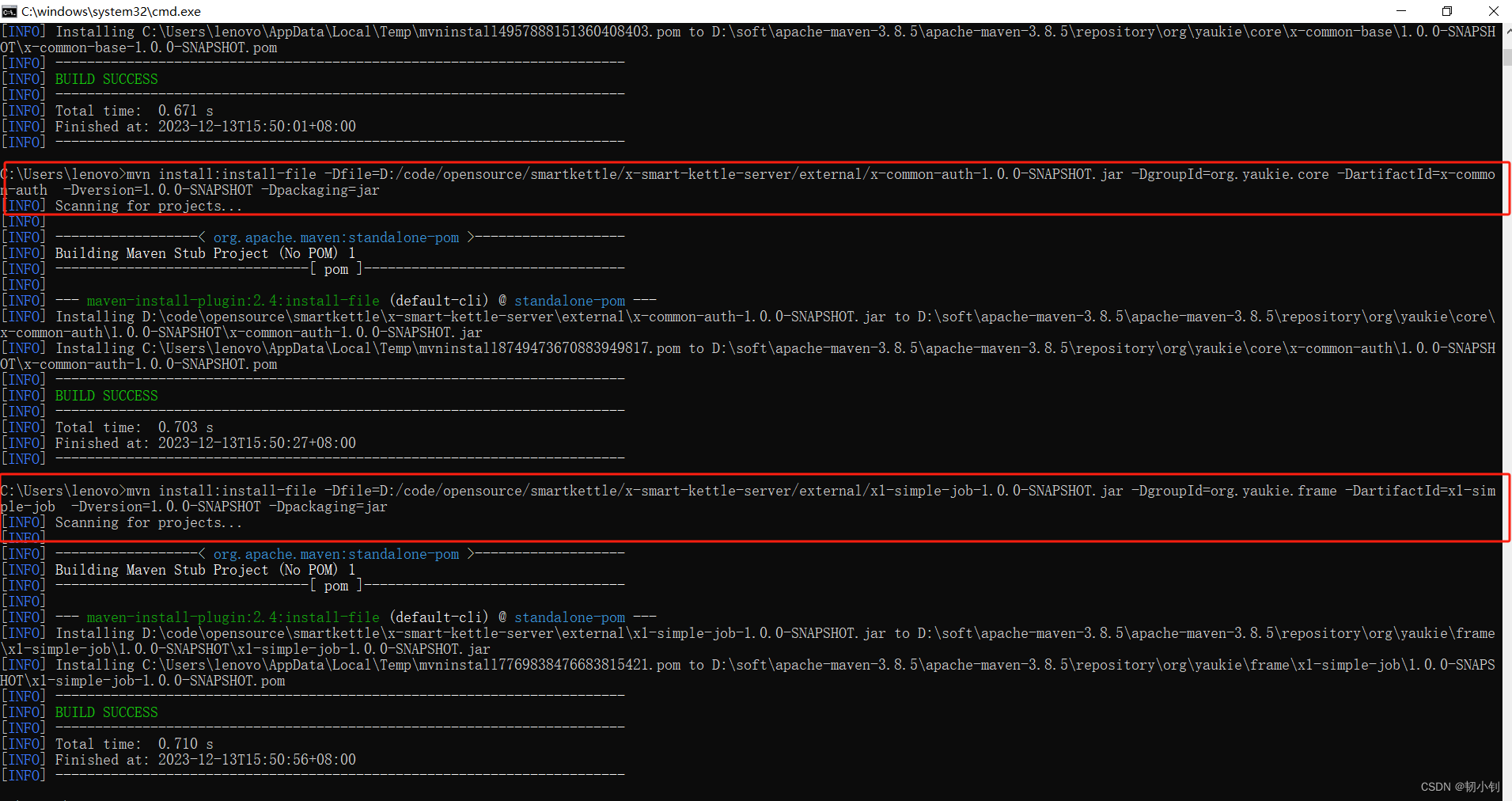Click second 'maven-install-plugin:2.4:install-file' text
Viewport: 1512px width, 801px height.
(233, 617)
